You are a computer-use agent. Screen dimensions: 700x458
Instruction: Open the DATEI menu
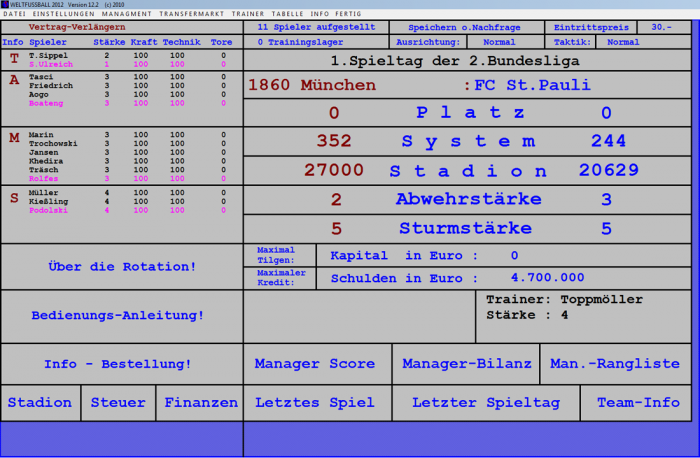pyautogui.click(x=14, y=14)
